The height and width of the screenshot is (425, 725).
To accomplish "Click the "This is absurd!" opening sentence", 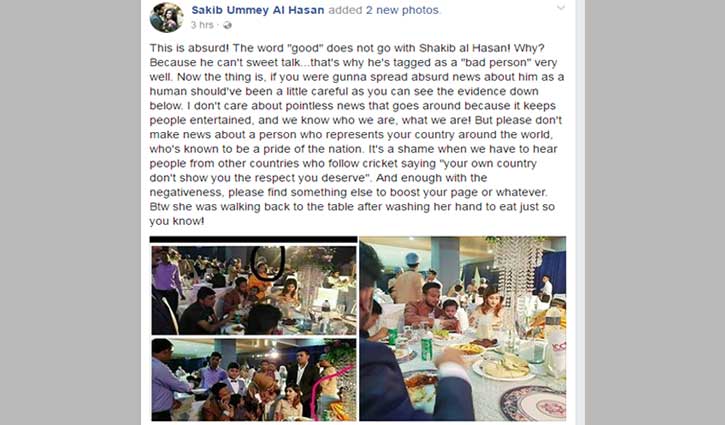I will 189,48.
